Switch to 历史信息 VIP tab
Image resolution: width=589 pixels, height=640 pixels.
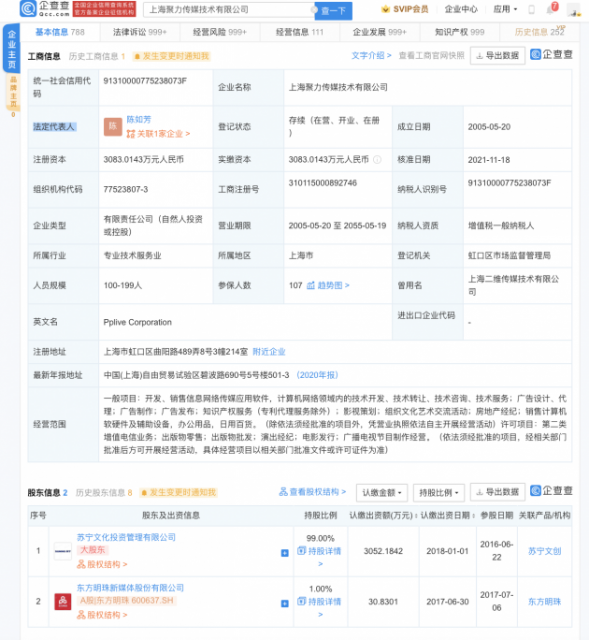pos(540,32)
